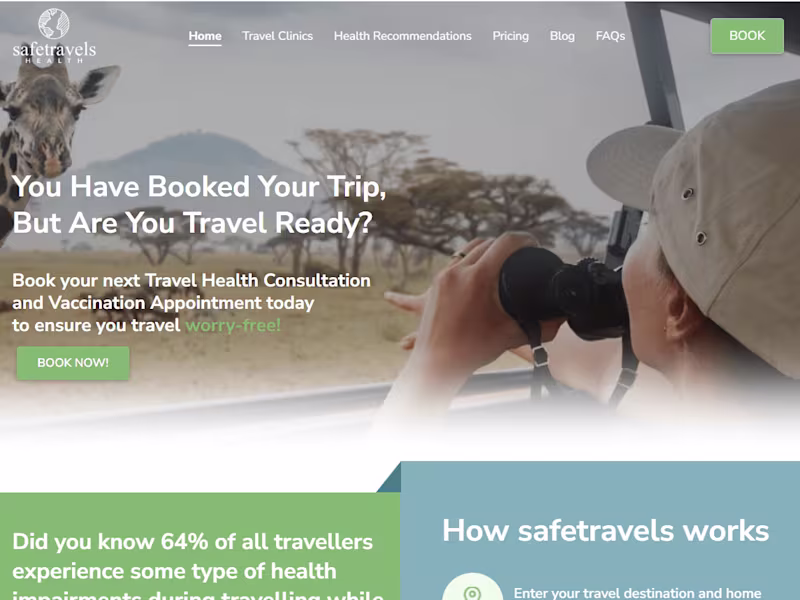
Task: Click the green worry-free! text
Action: [x=233, y=325]
